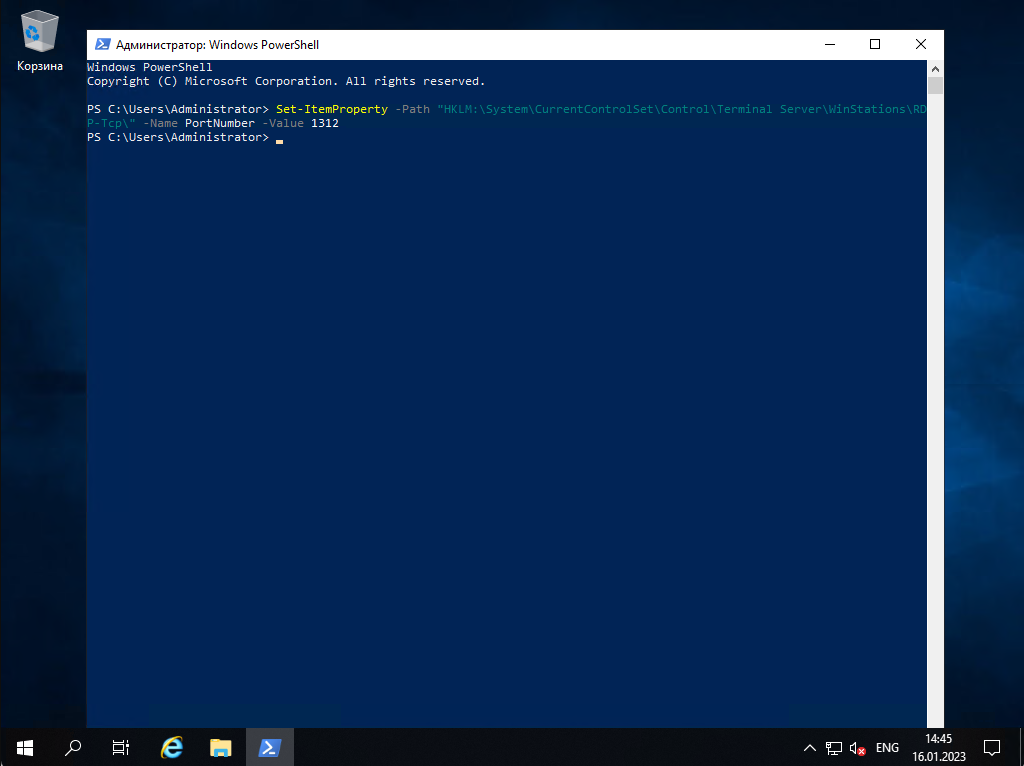Switch input language via ENG indicator
This screenshot has width=1024, height=766.
(887, 748)
